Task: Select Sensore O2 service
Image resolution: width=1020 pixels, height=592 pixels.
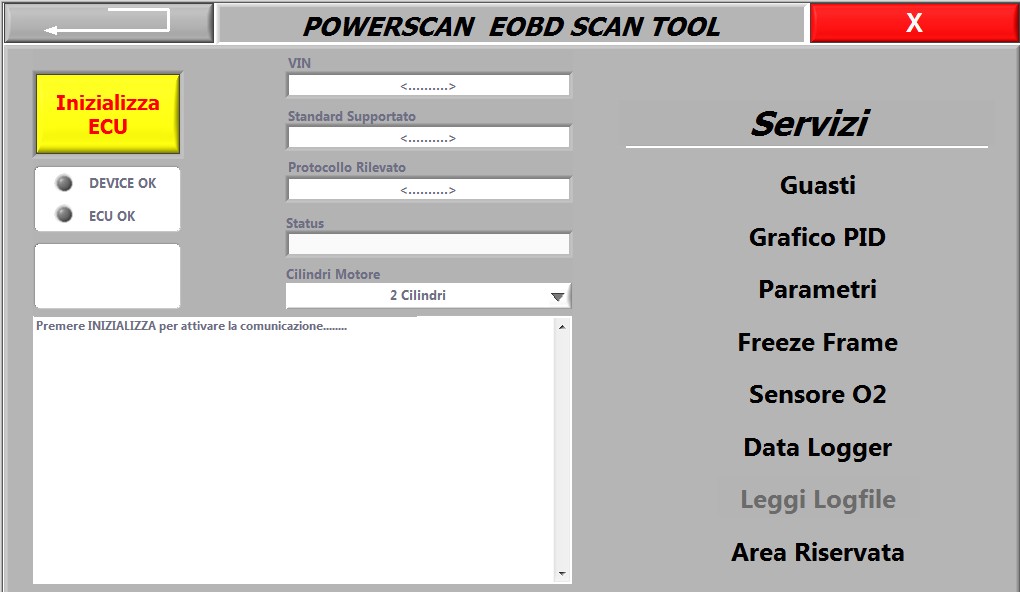Action: [817, 395]
